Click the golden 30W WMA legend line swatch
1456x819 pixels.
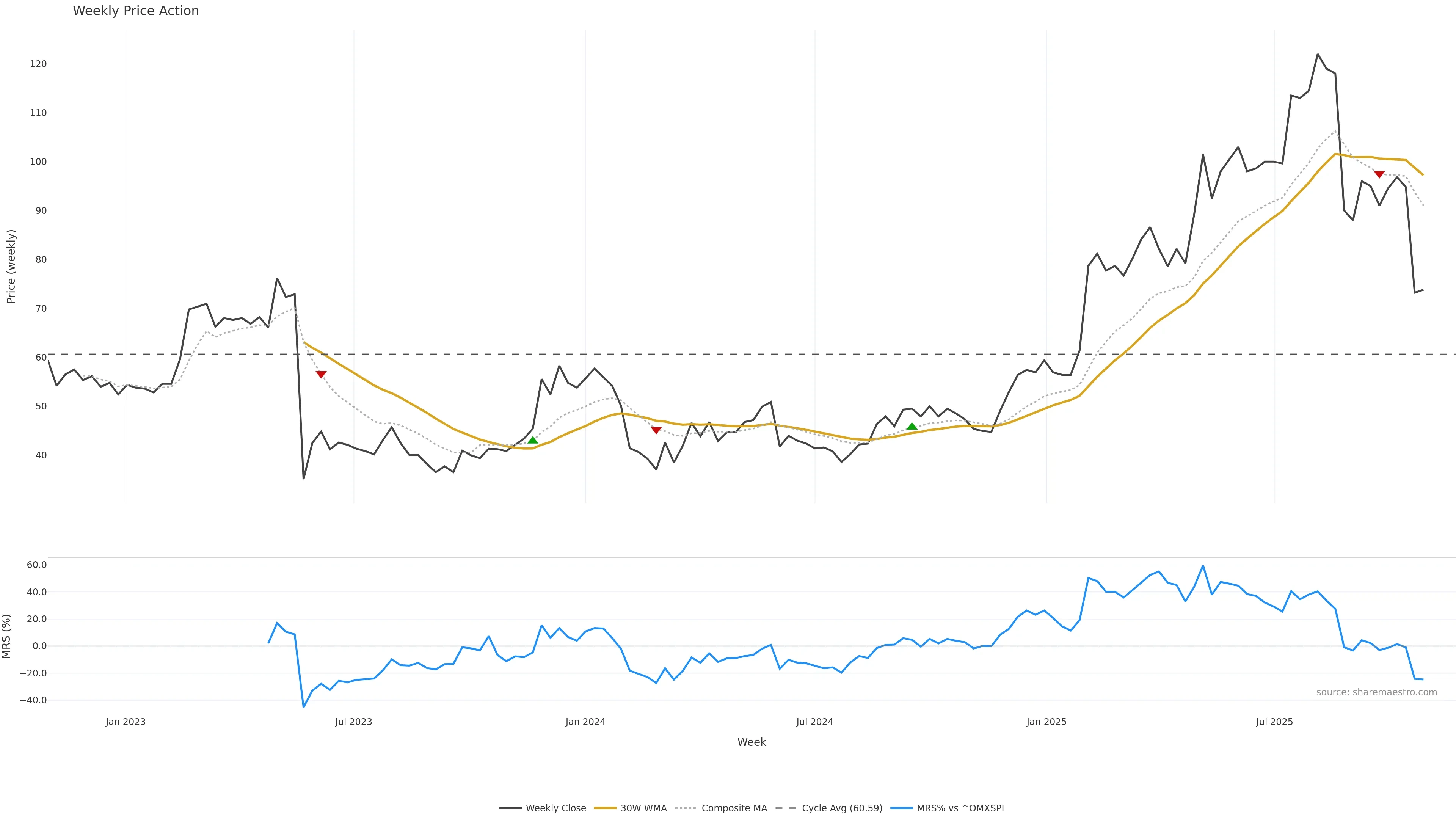(x=606, y=808)
